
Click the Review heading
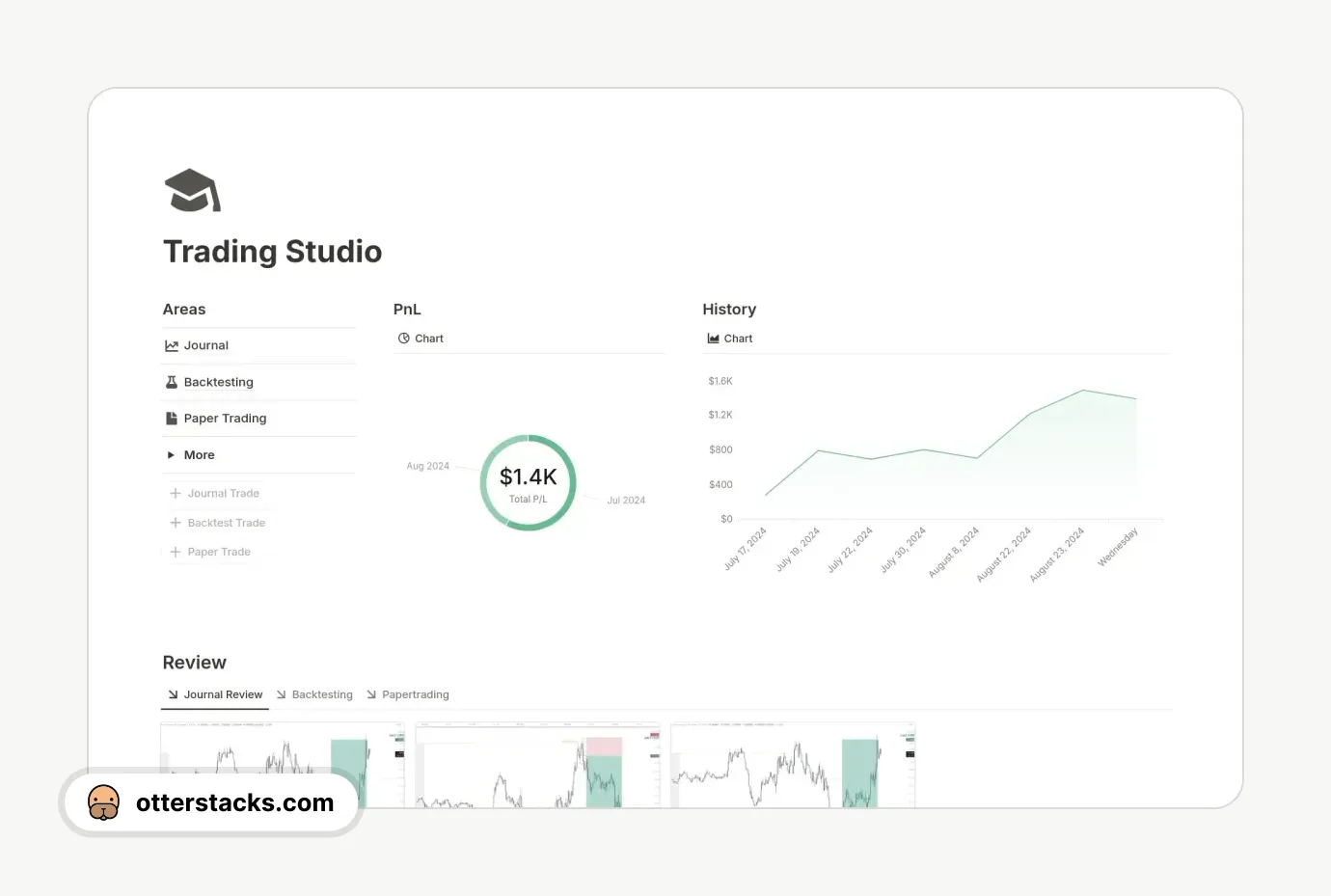click(x=195, y=663)
